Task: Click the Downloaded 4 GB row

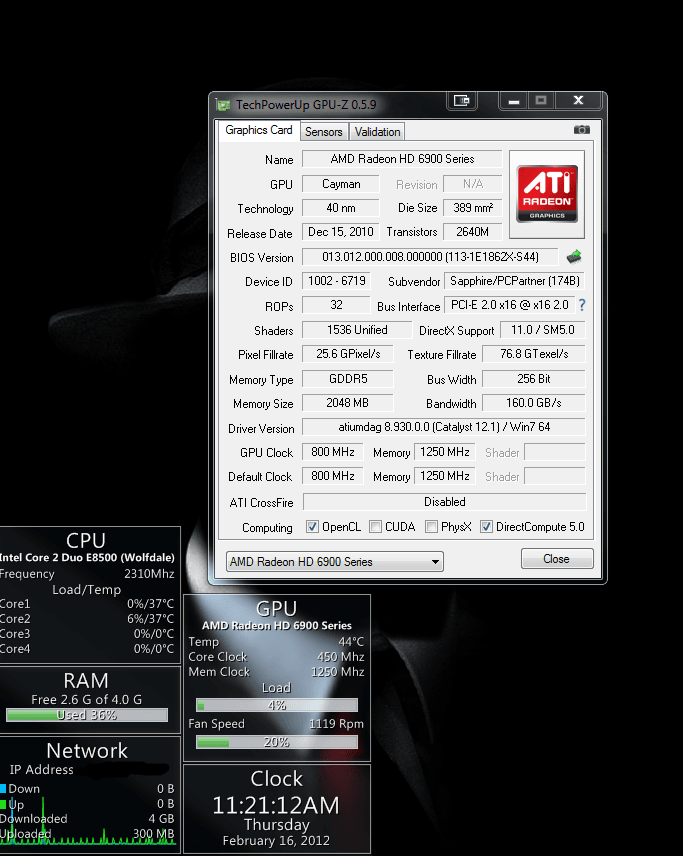Action: [87, 819]
